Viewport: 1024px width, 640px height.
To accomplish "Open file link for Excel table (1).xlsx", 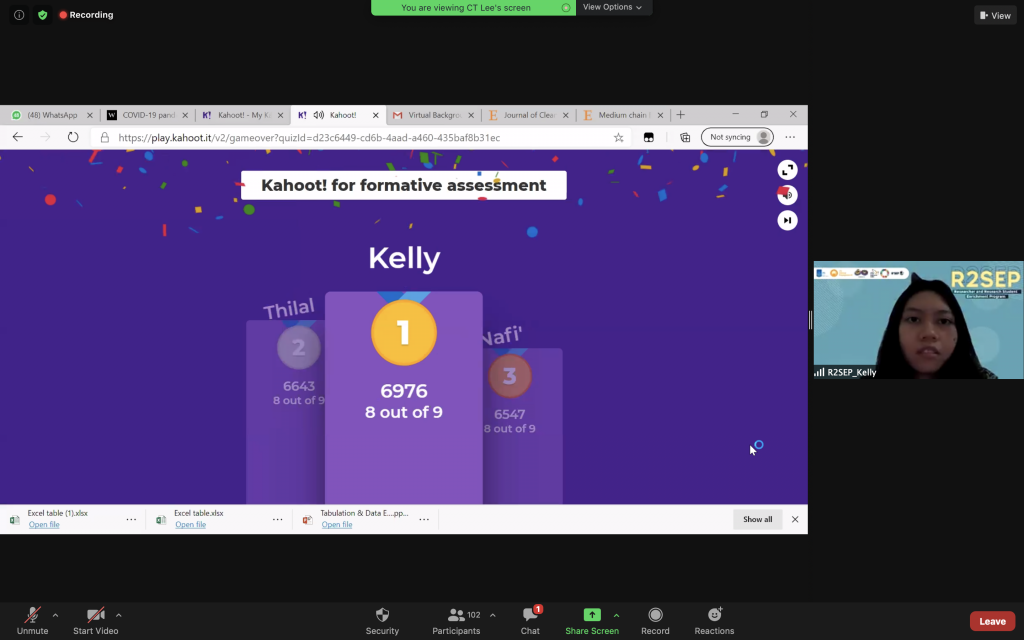I will (x=44, y=525).
